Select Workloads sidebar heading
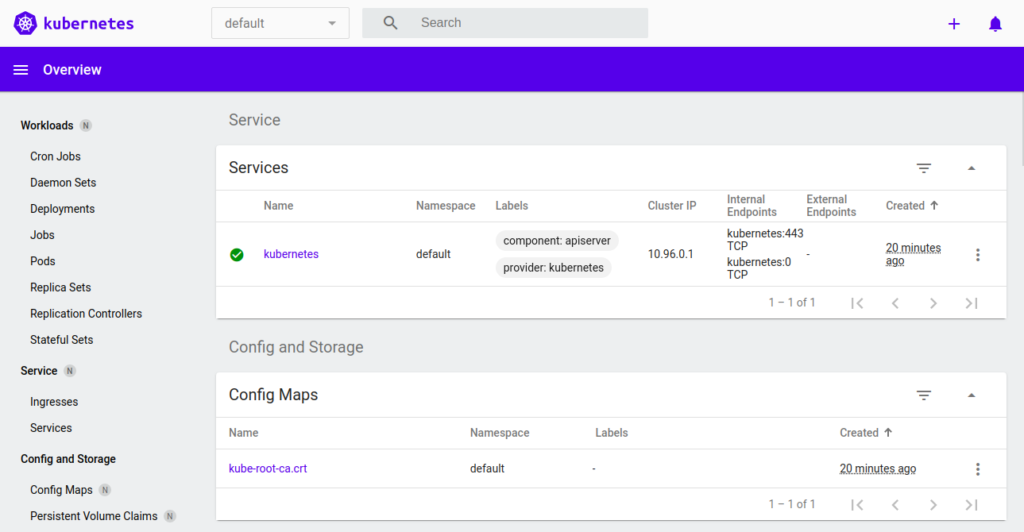 pyautogui.click(x=46, y=125)
